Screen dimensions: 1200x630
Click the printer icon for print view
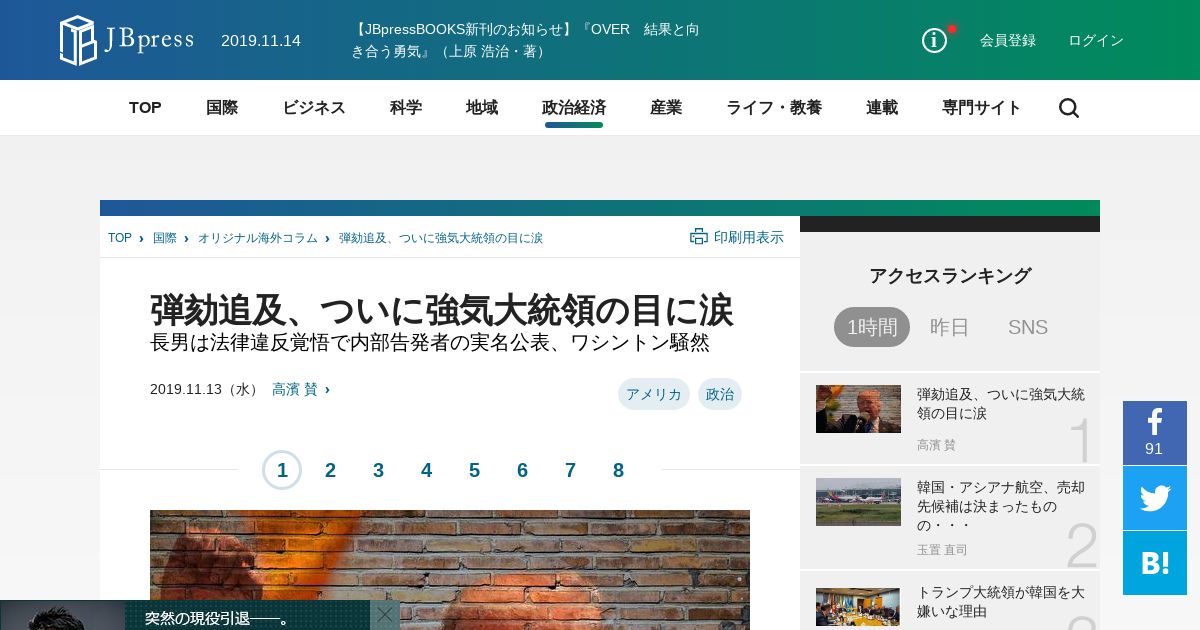699,237
